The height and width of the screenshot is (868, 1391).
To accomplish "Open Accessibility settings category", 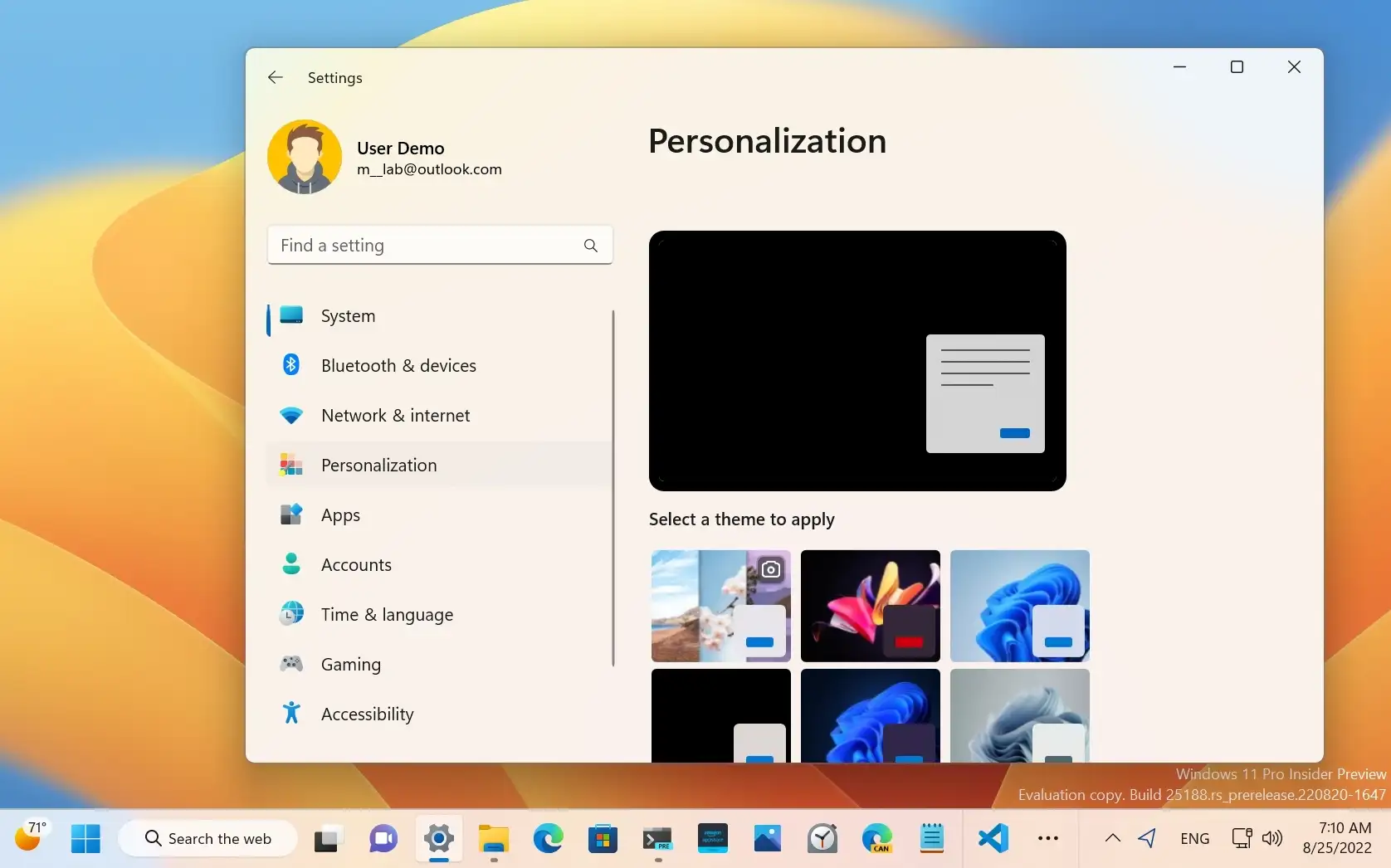I will [438, 714].
